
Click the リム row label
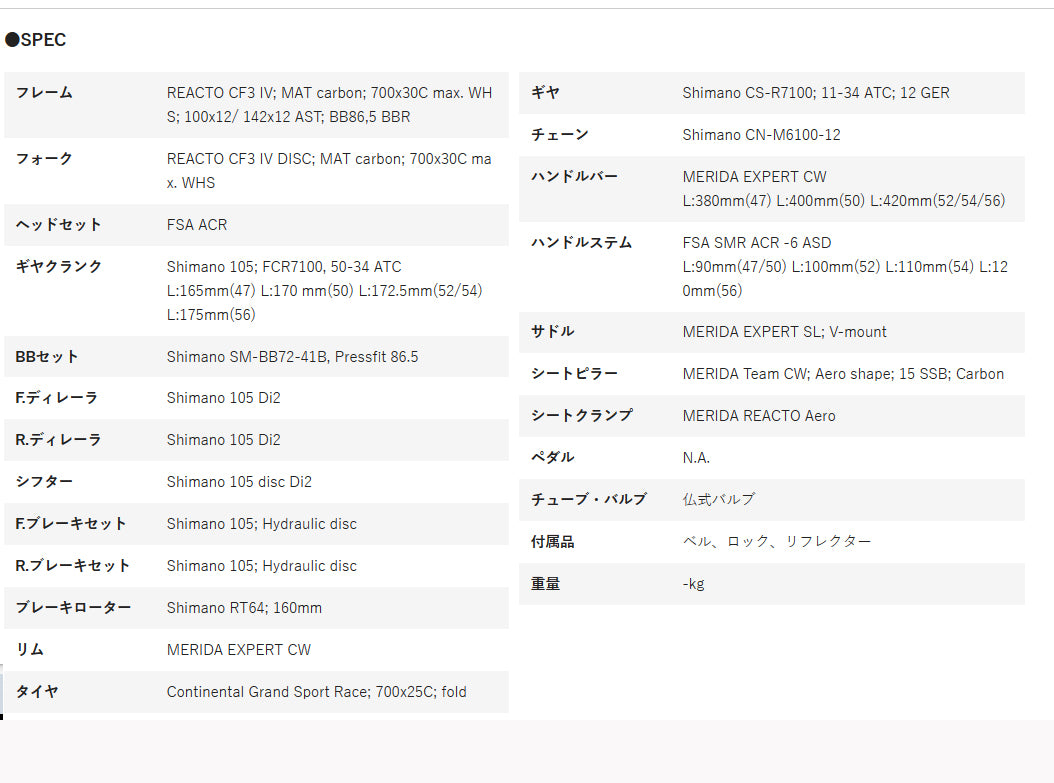pyautogui.click(x=30, y=650)
